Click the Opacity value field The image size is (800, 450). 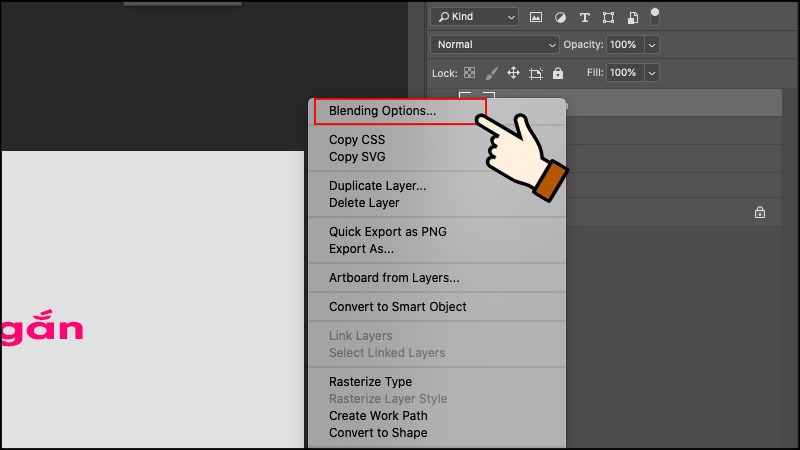(x=623, y=45)
